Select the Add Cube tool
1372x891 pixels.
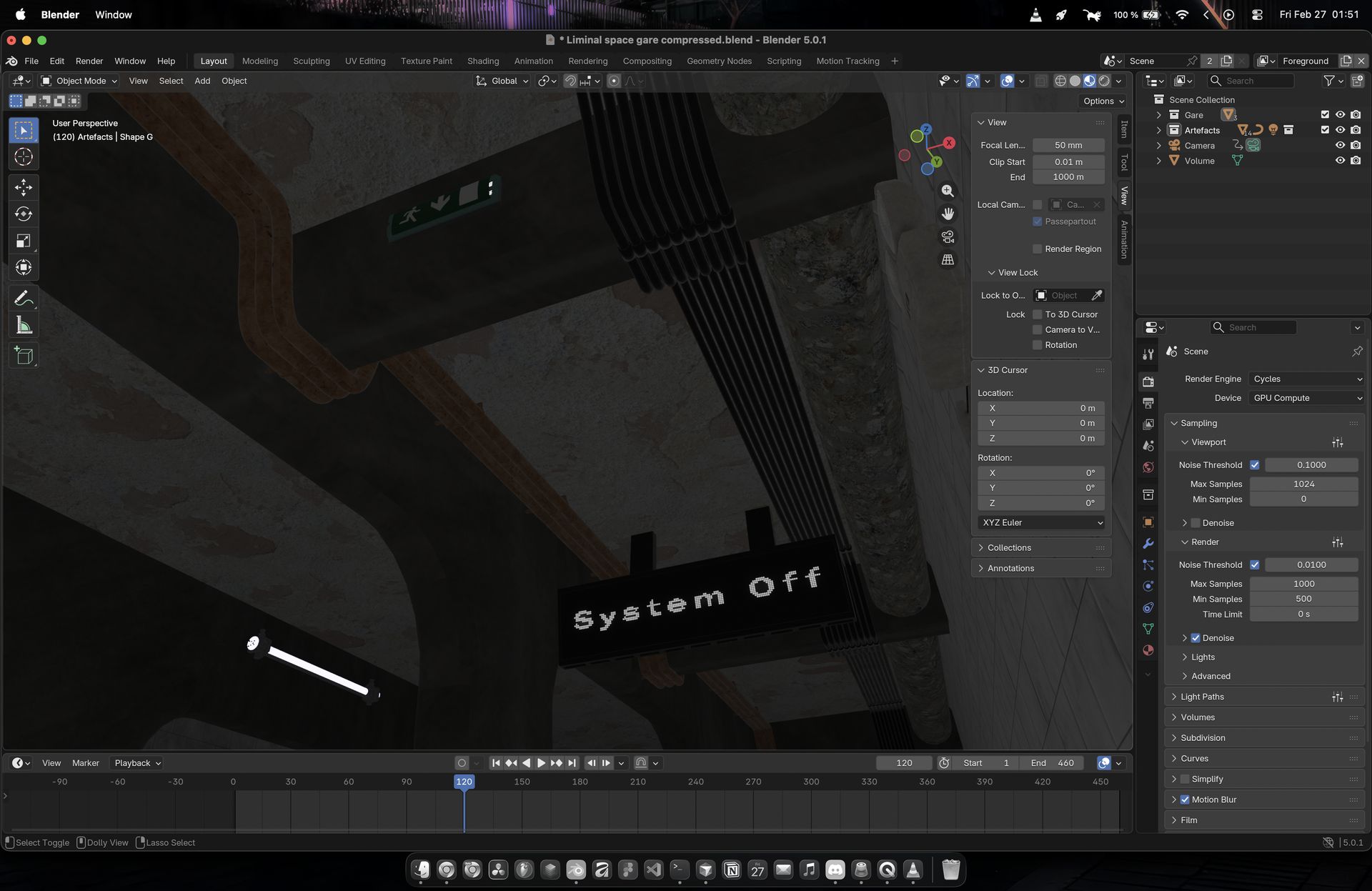24,356
